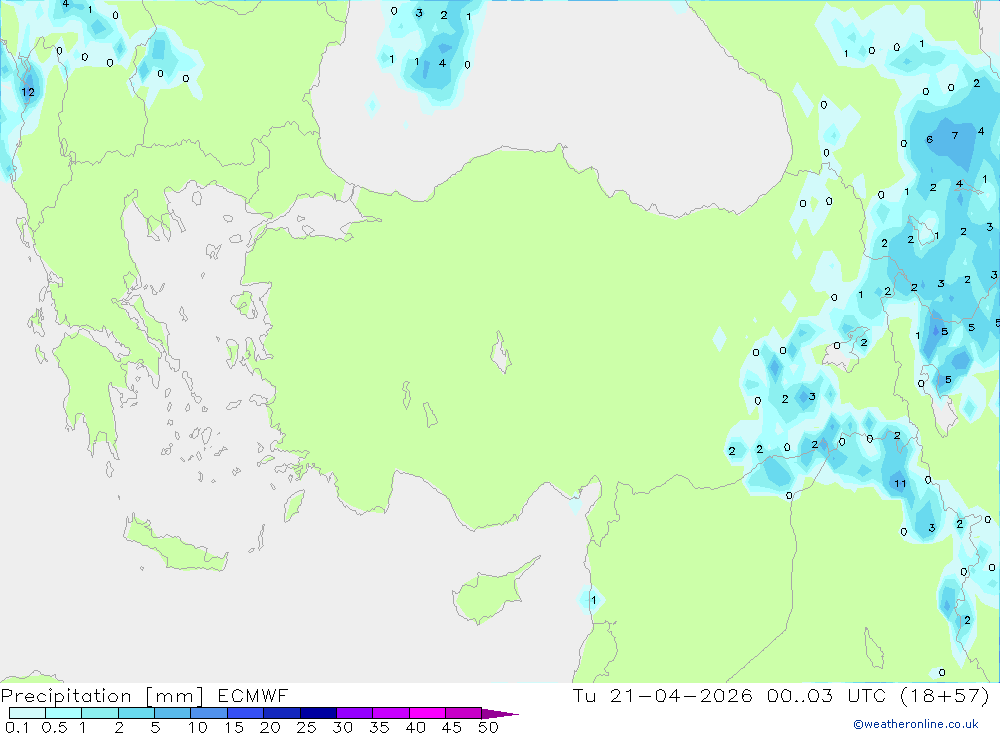1000x733 pixels.
Task: Click the legend label "25"
Action: pos(306,727)
